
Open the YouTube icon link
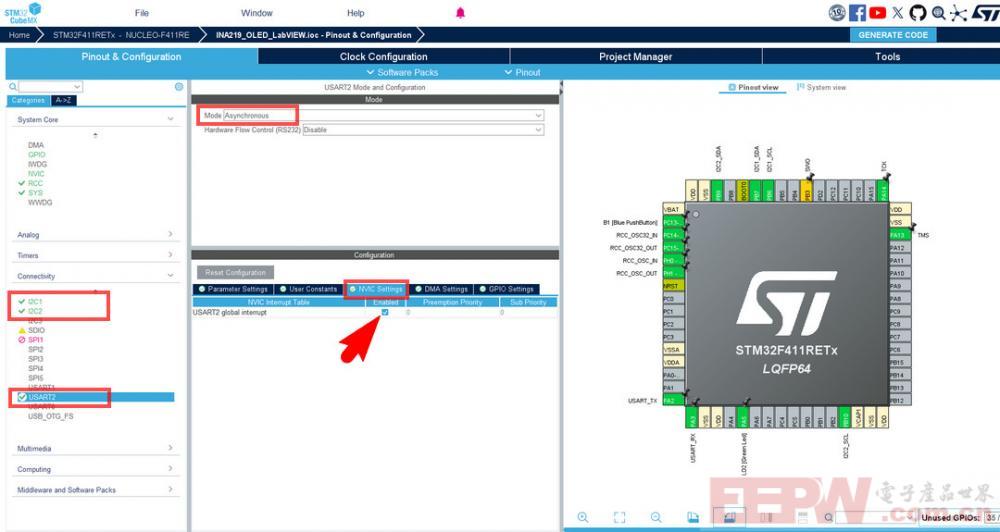tap(878, 13)
